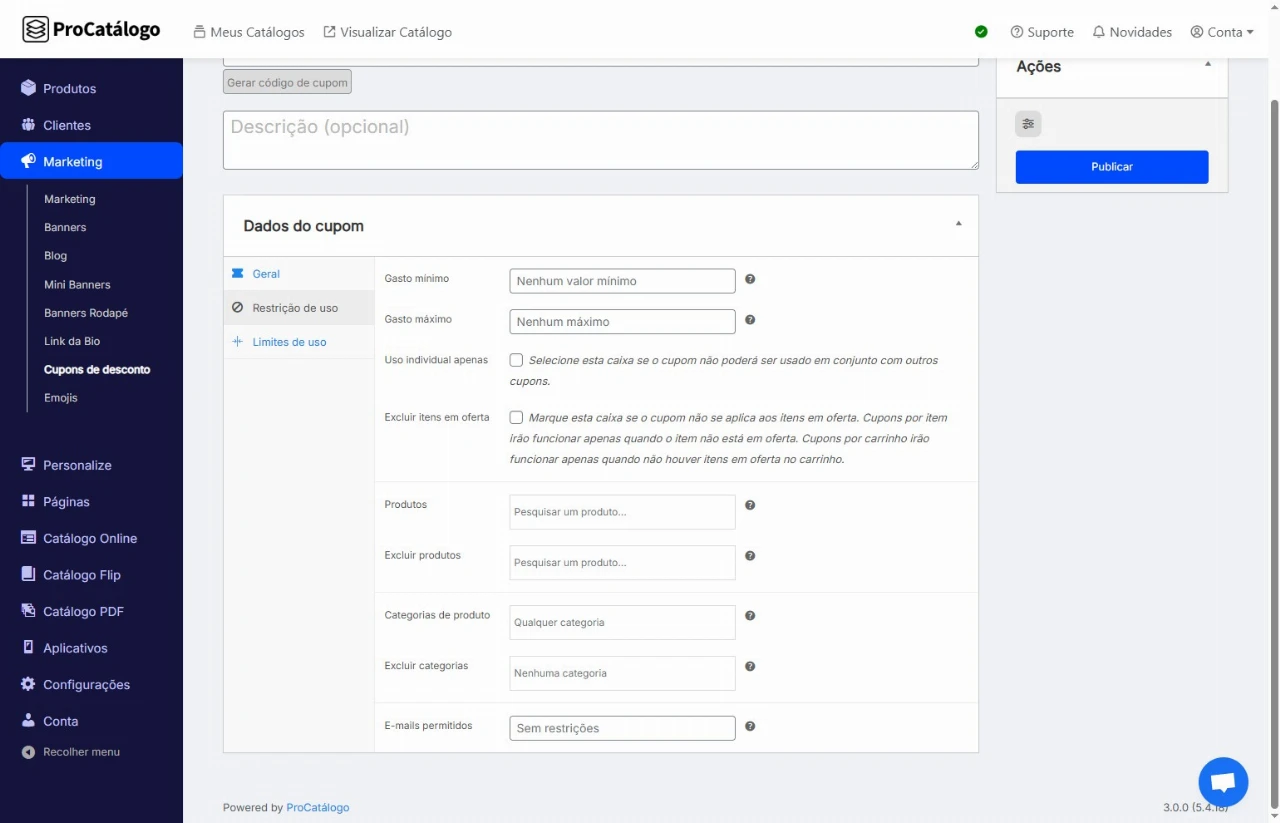Open the Conta dropdown in the header
Screen dimensions: 1280x823
(1222, 32)
